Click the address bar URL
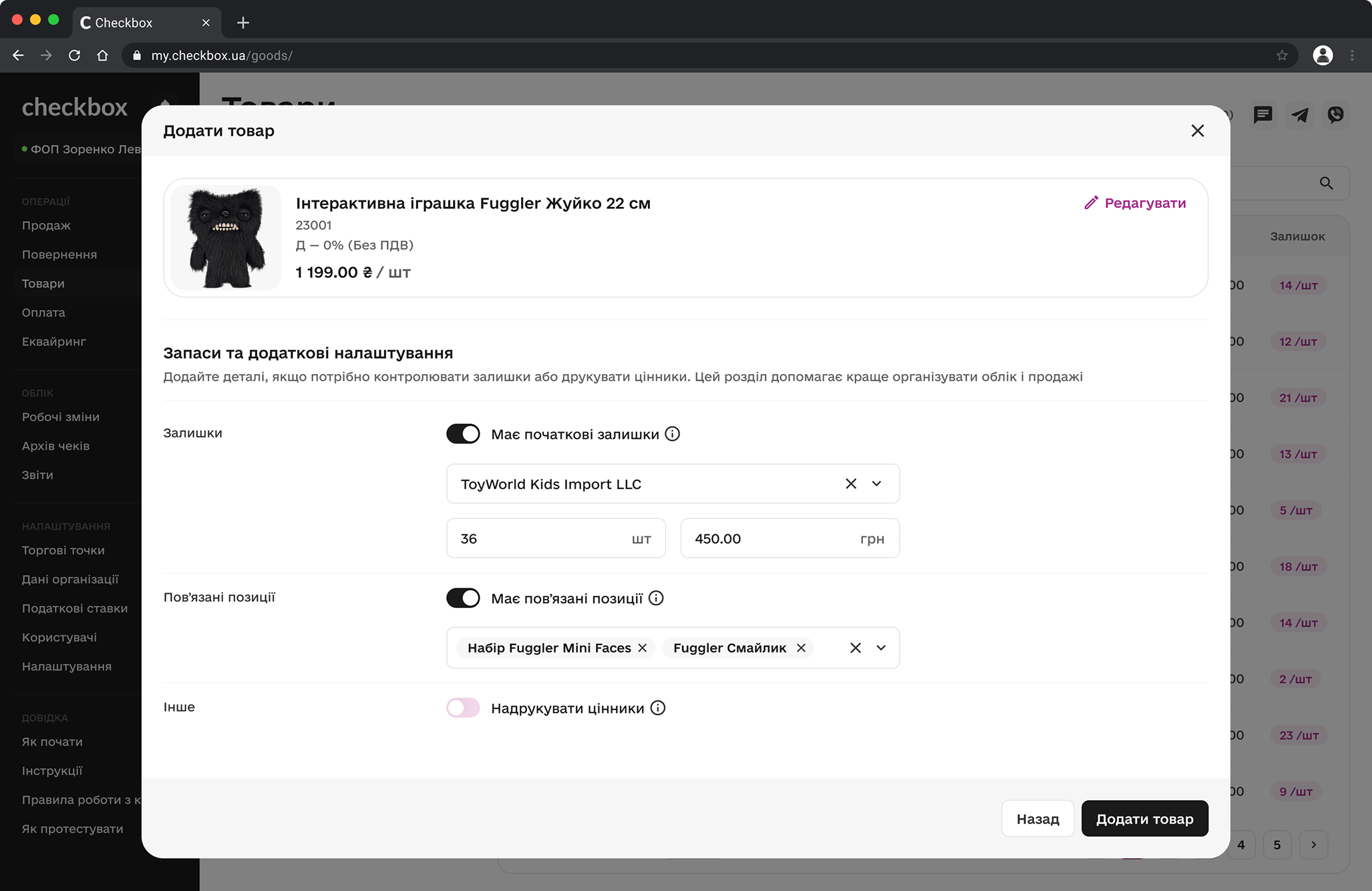Image resolution: width=1372 pixels, height=891 pixels. (222, 55)
